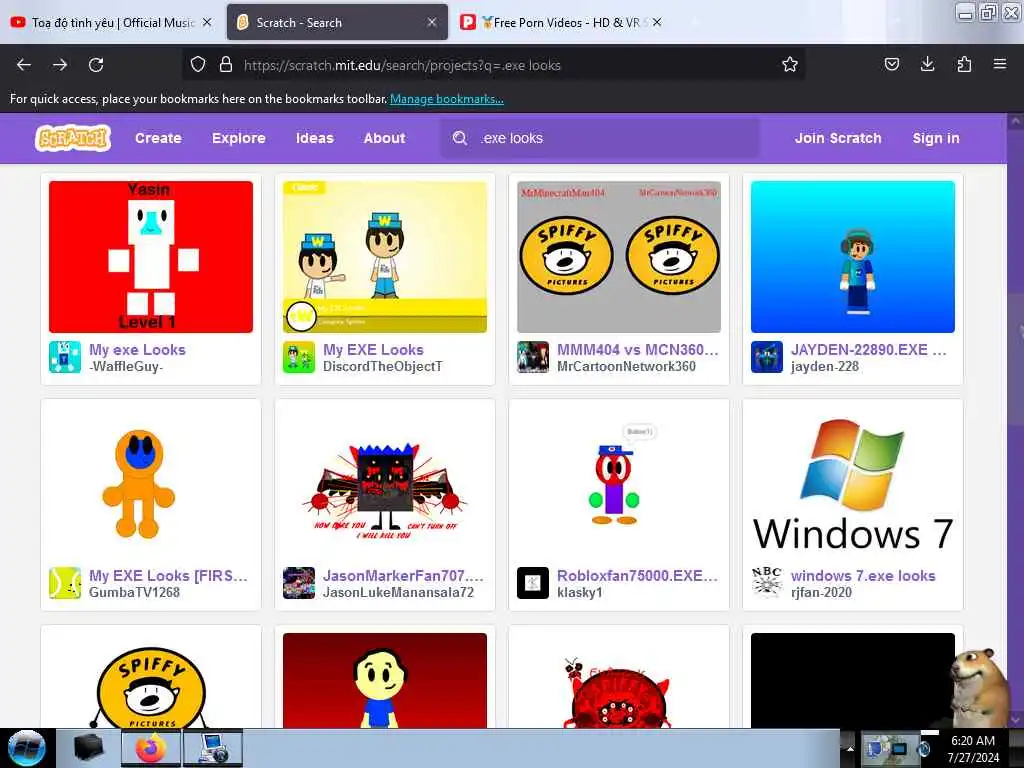Open author name rjfan-2020
The width and height of the screenshot is (1024, 768).
pos(821,592)
